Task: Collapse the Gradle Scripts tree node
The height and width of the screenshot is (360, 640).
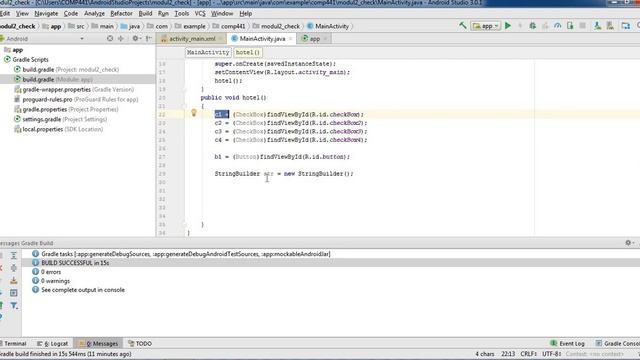Action: tap(7, 60)
